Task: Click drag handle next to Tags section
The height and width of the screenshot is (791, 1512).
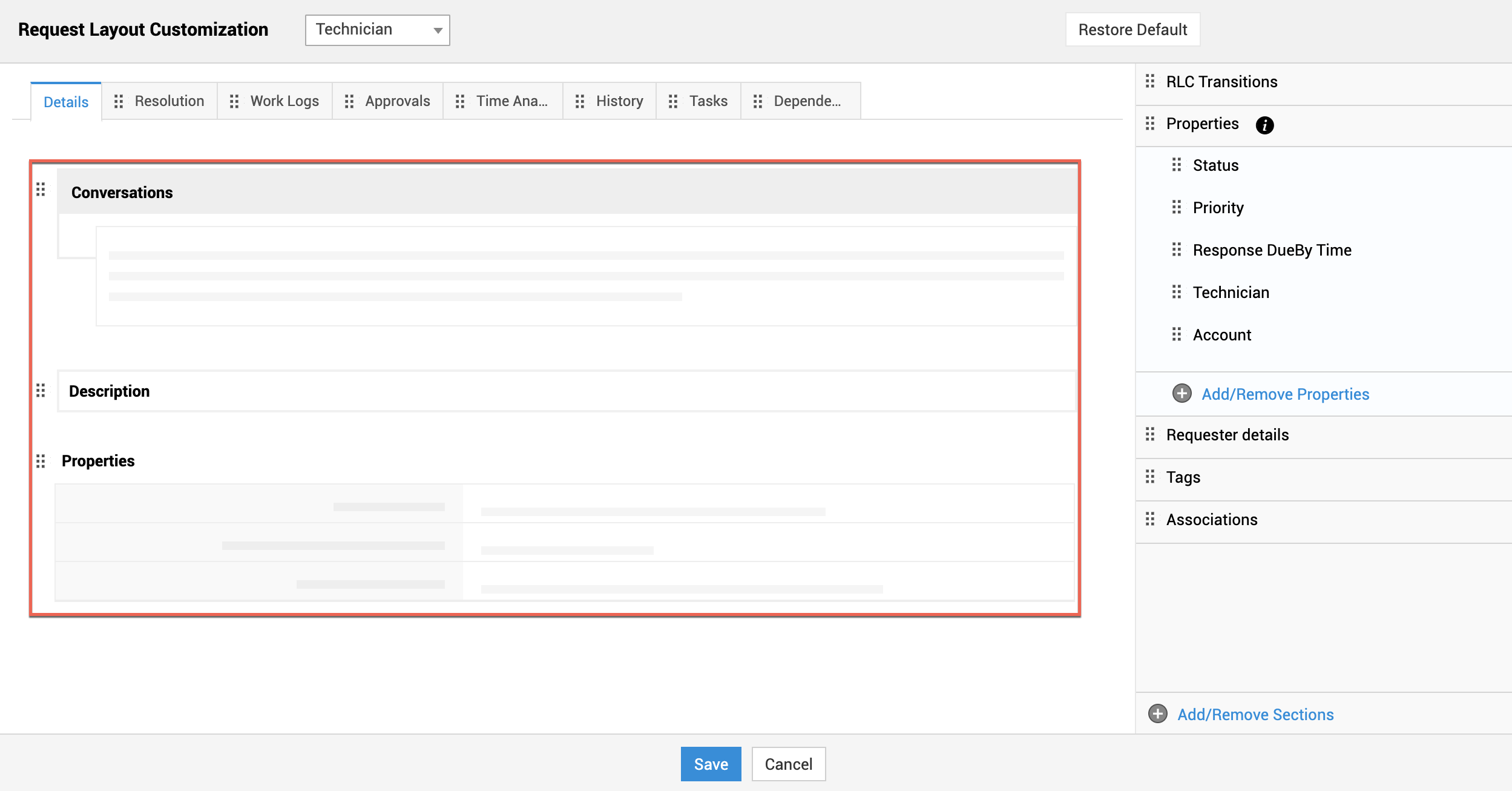Action: (1149, 477)
